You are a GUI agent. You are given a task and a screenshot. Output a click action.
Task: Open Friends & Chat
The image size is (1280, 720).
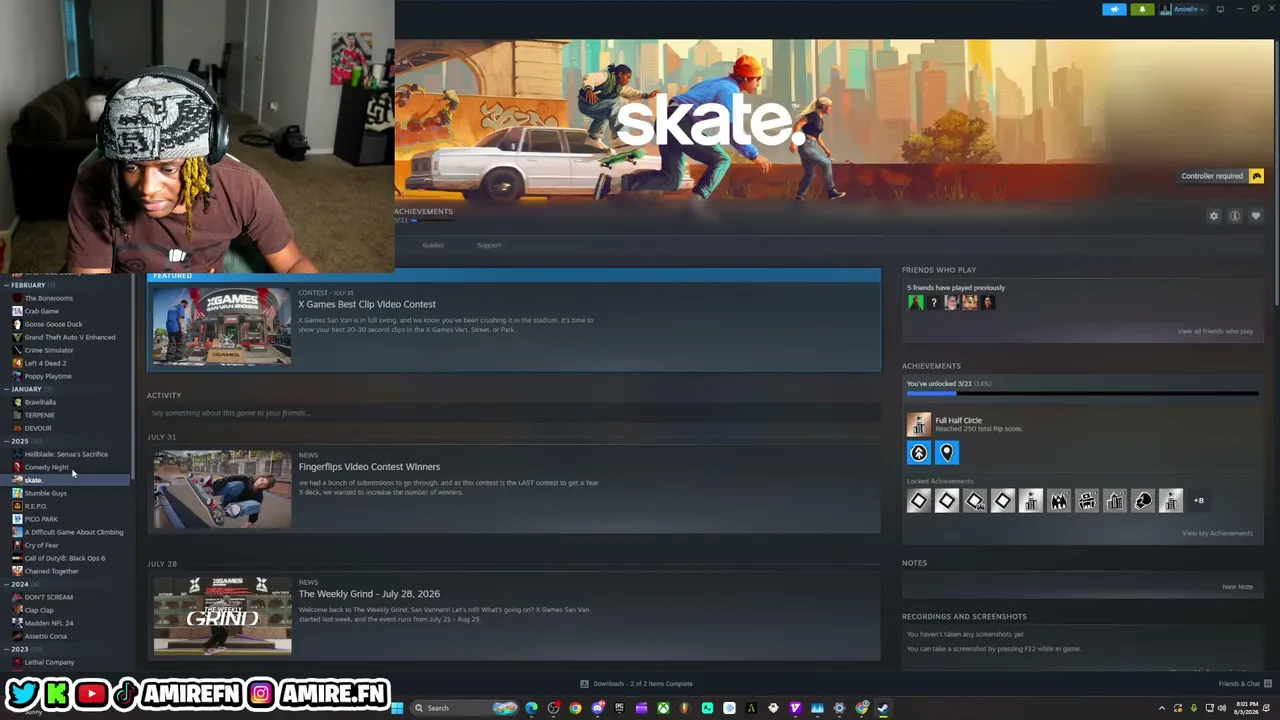click(1245, 684)
